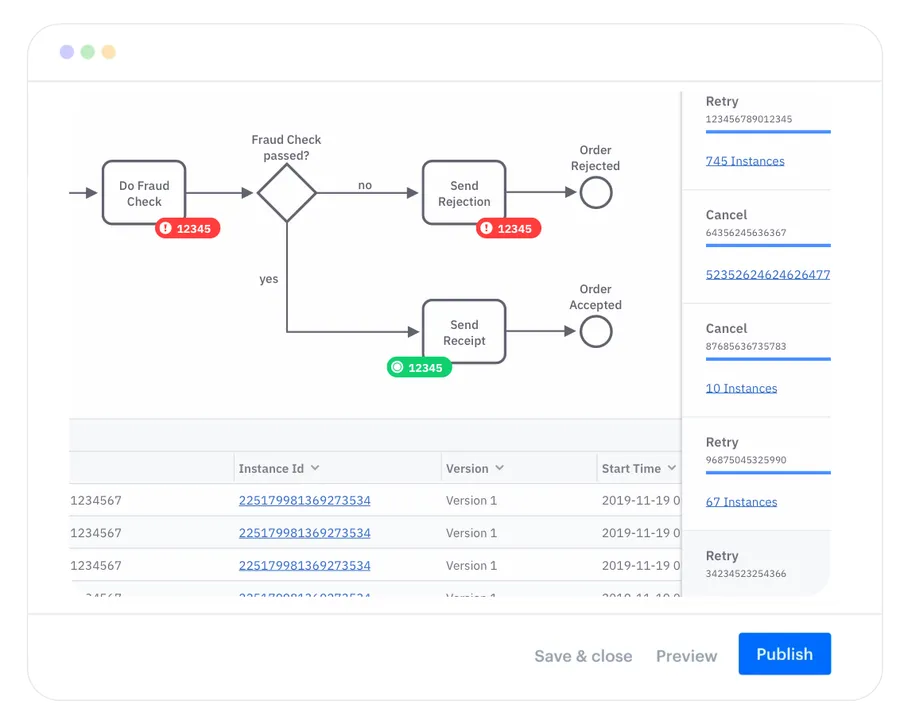The height and width of the screenshot is (712, 900).
Task: Open third row instance link 225179981369273534
Action: click(x=305, y=566)
